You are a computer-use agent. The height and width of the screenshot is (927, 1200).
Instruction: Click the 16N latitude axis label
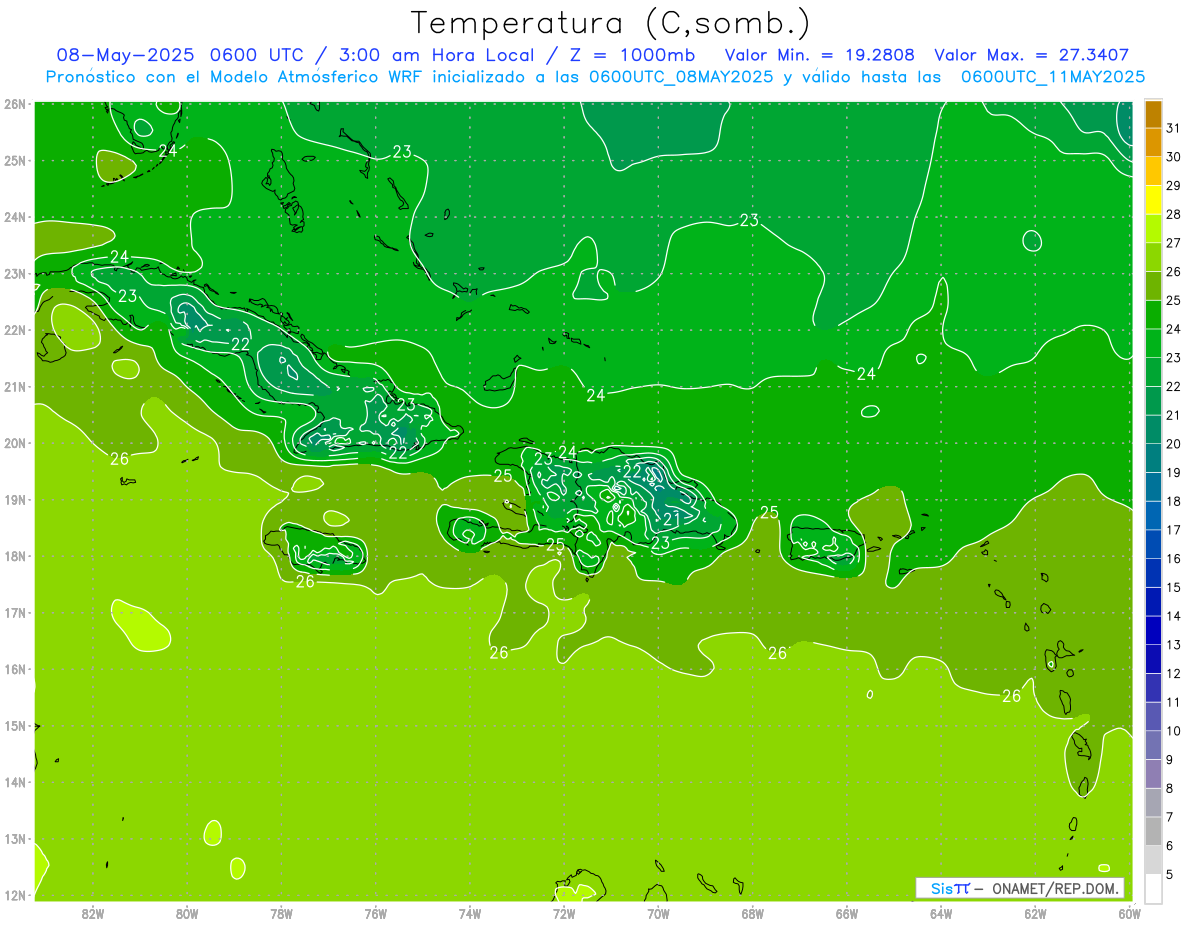(15, 669)
